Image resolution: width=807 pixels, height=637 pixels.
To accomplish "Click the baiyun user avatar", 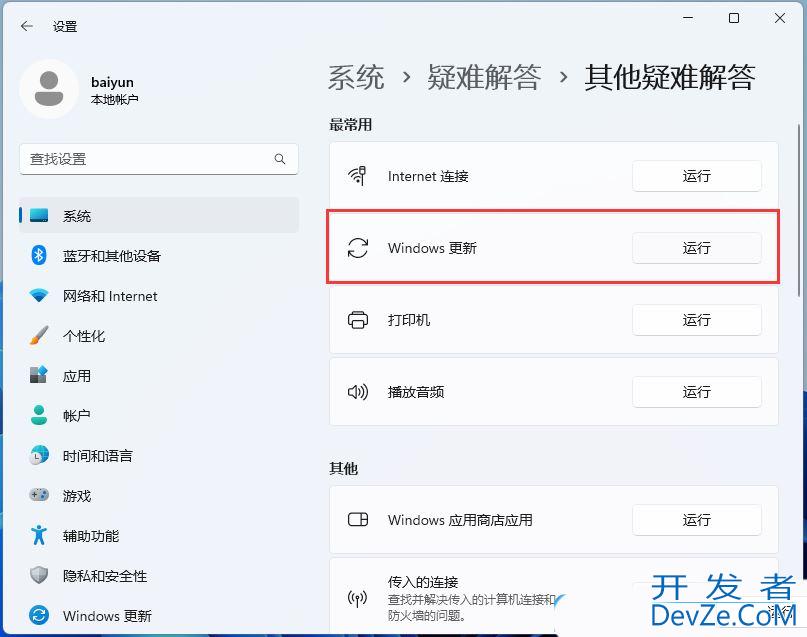I will 49,89.
